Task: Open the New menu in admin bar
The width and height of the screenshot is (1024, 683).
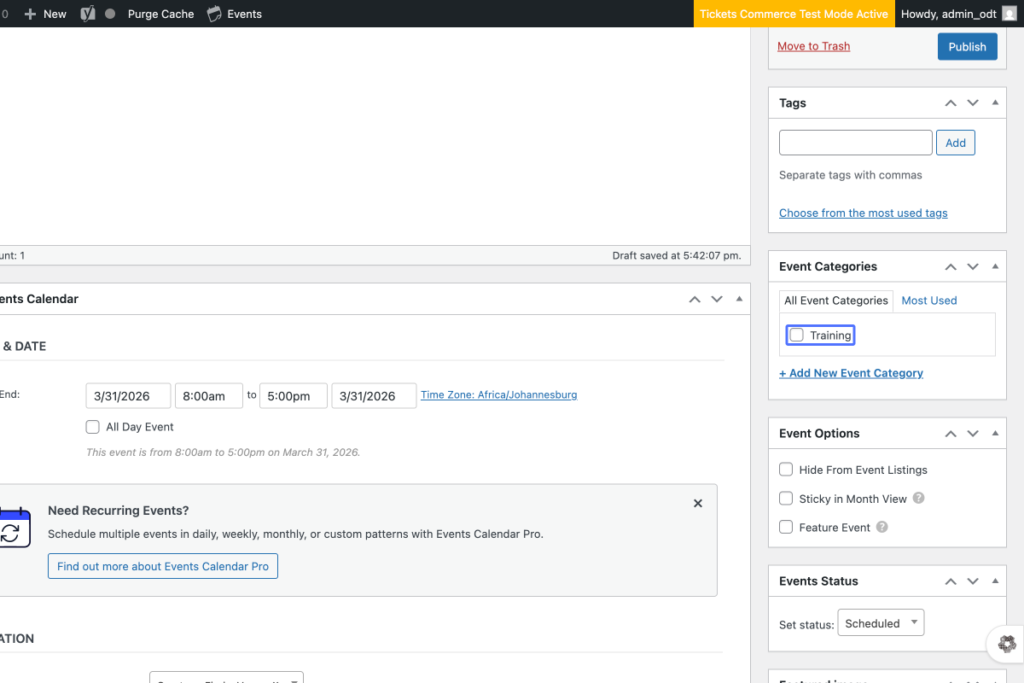Action: pyautogui.click(x=45, y=14)
